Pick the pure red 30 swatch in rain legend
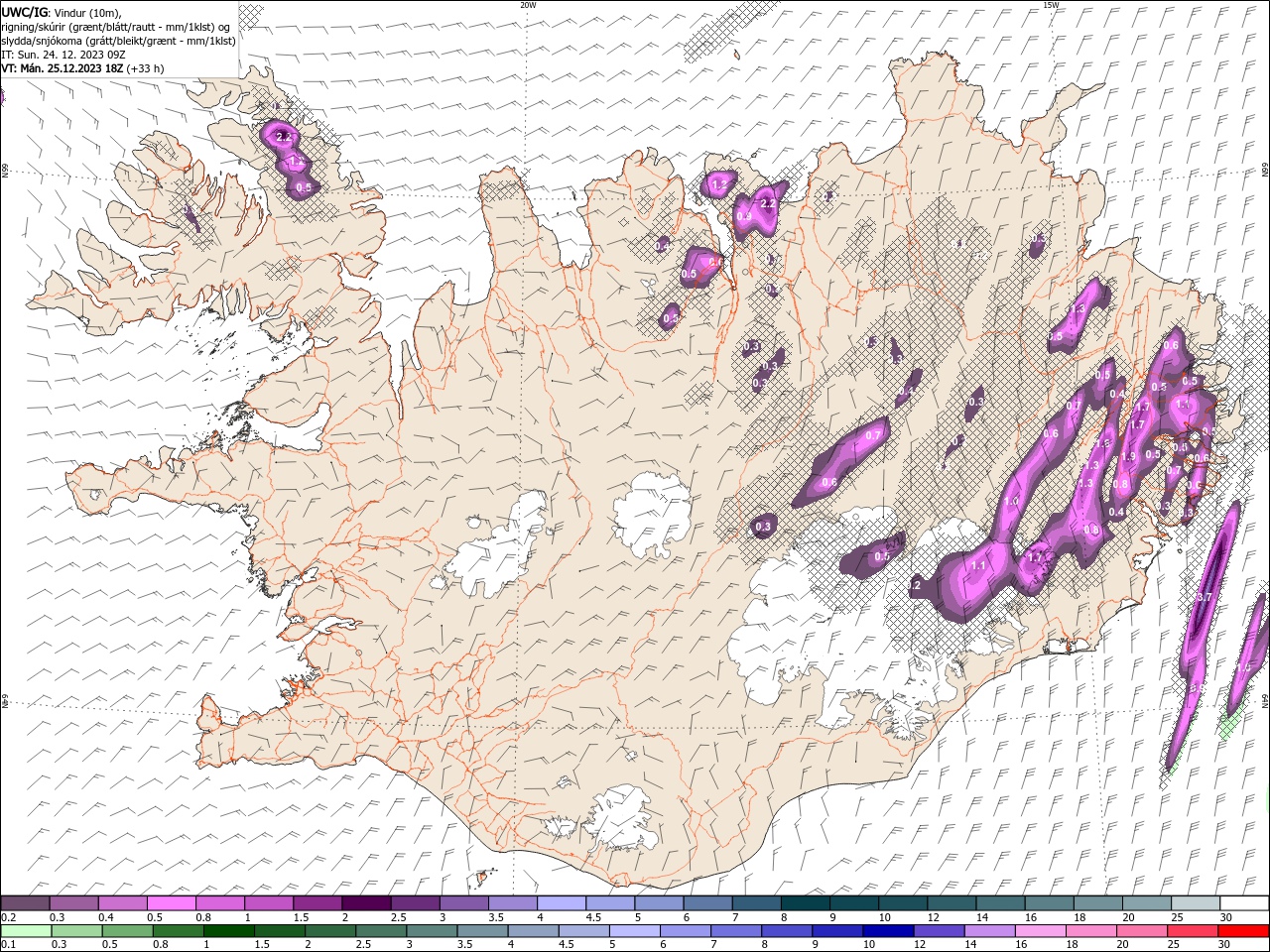 coord(1243,931)
